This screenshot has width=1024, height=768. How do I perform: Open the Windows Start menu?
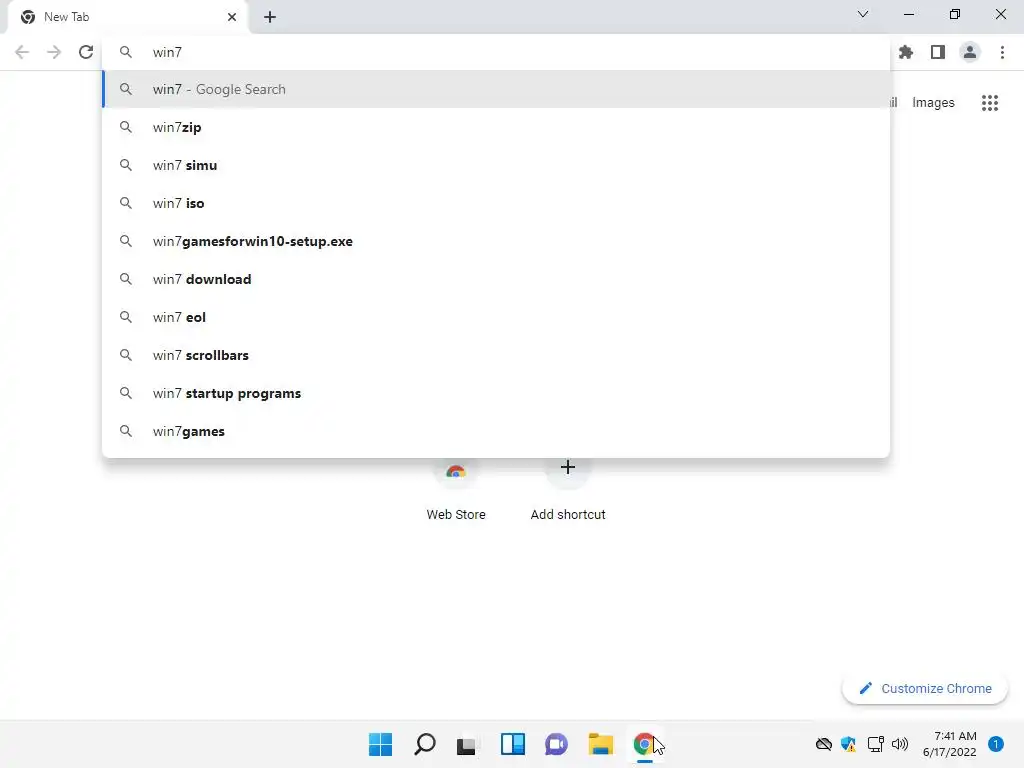pos(380,744)
